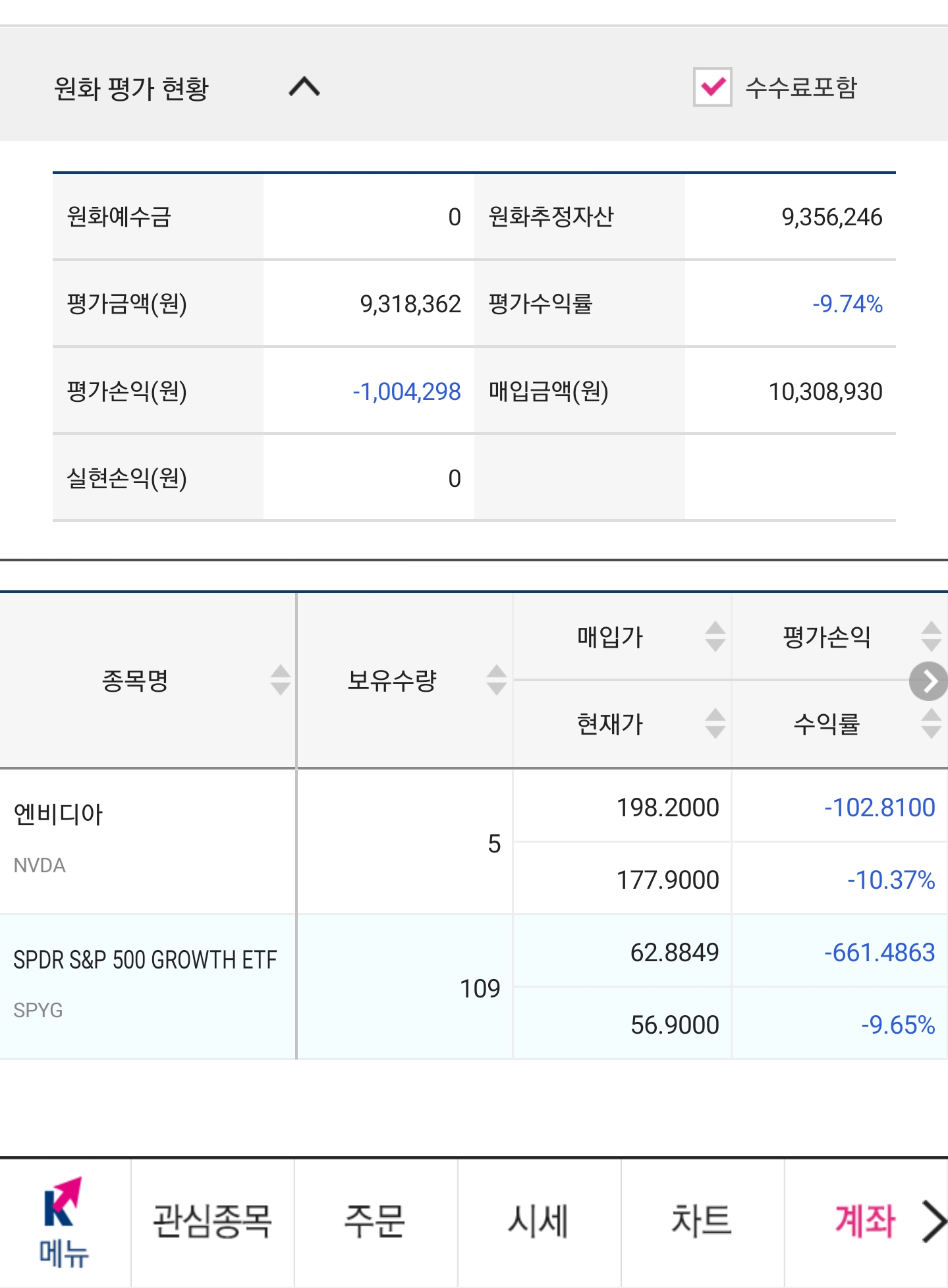Click the SPYG ticker symbol

(38, 1010)
